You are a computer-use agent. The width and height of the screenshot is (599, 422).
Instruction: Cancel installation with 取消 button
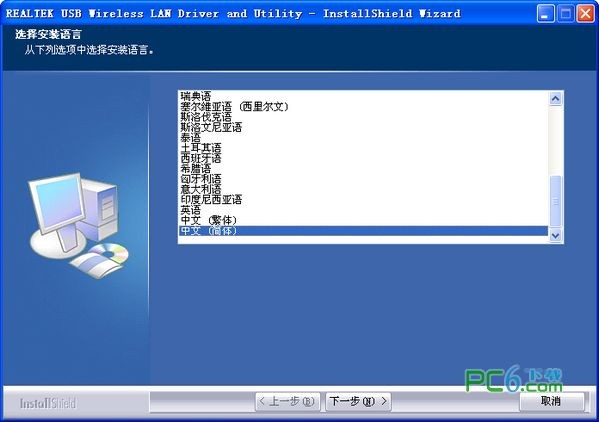tap(552, 401)
